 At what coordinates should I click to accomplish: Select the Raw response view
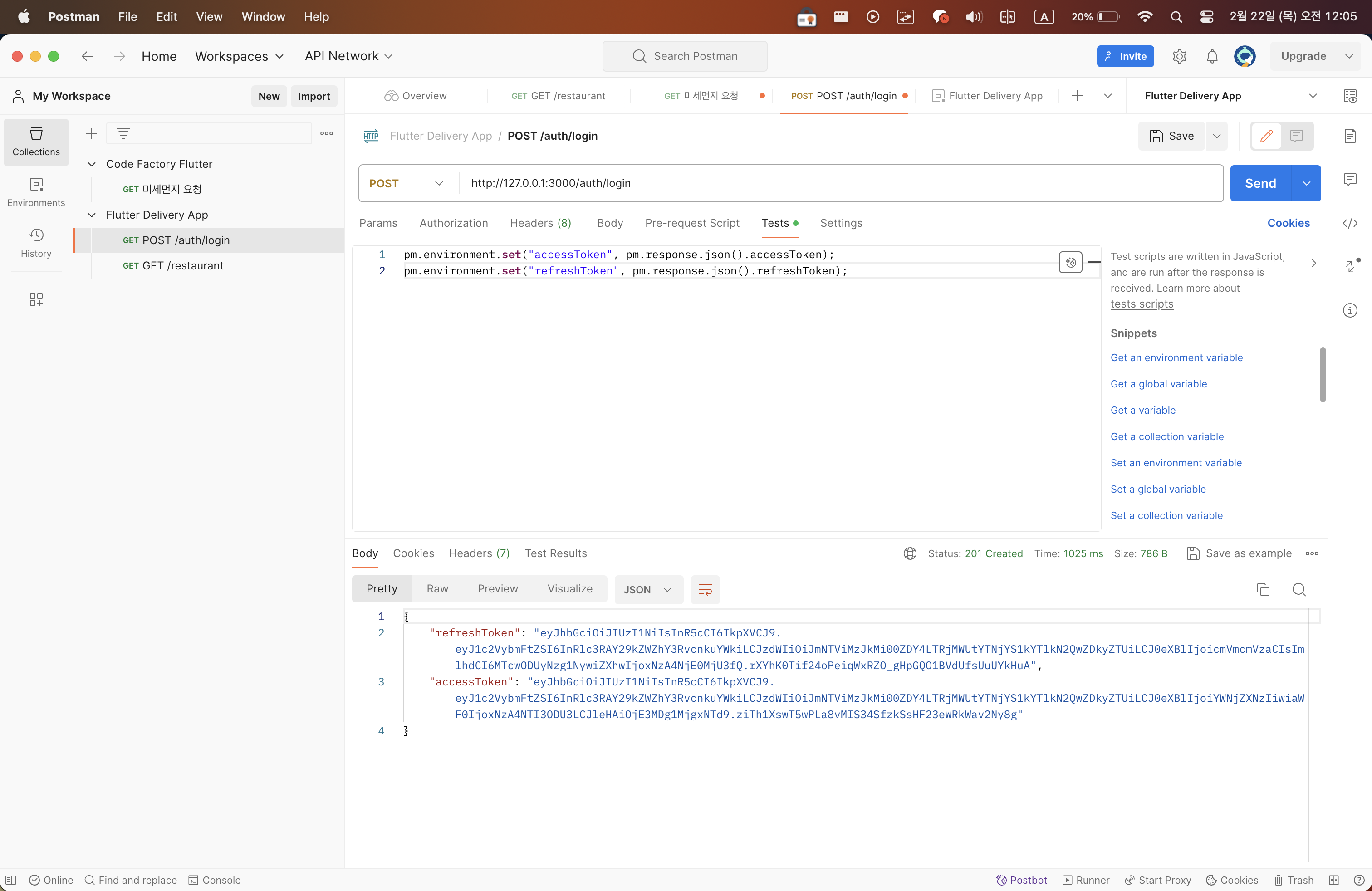(x=437, y=589)
